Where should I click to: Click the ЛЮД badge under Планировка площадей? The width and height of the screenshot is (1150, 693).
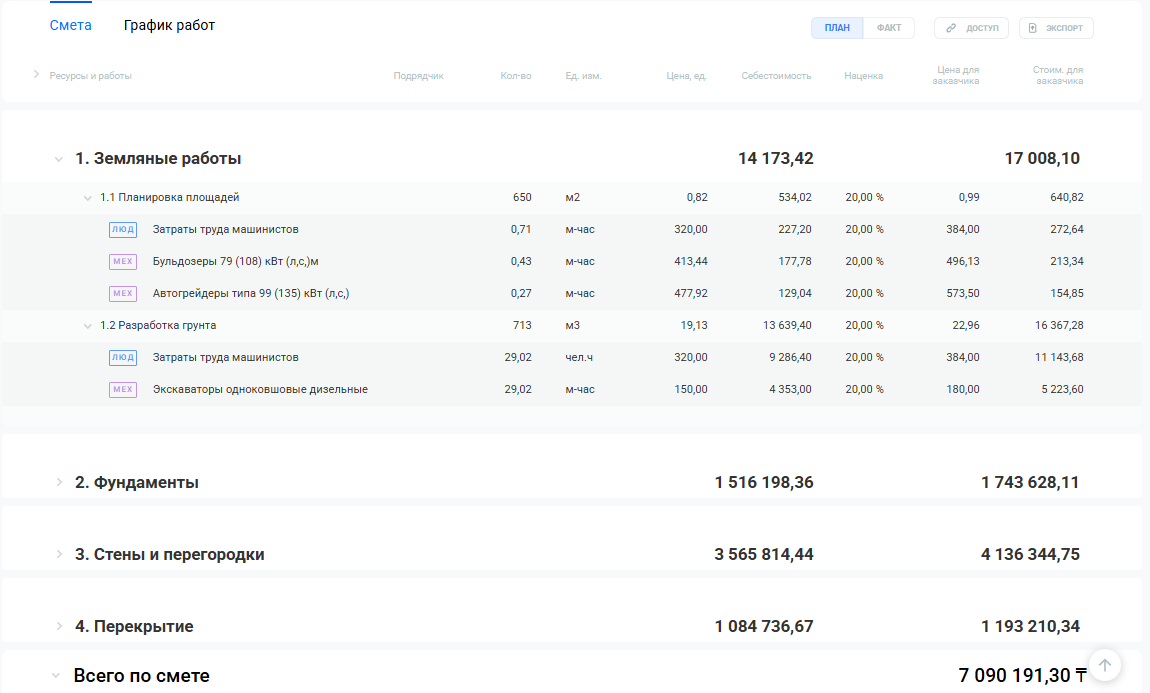click(122, 230)
